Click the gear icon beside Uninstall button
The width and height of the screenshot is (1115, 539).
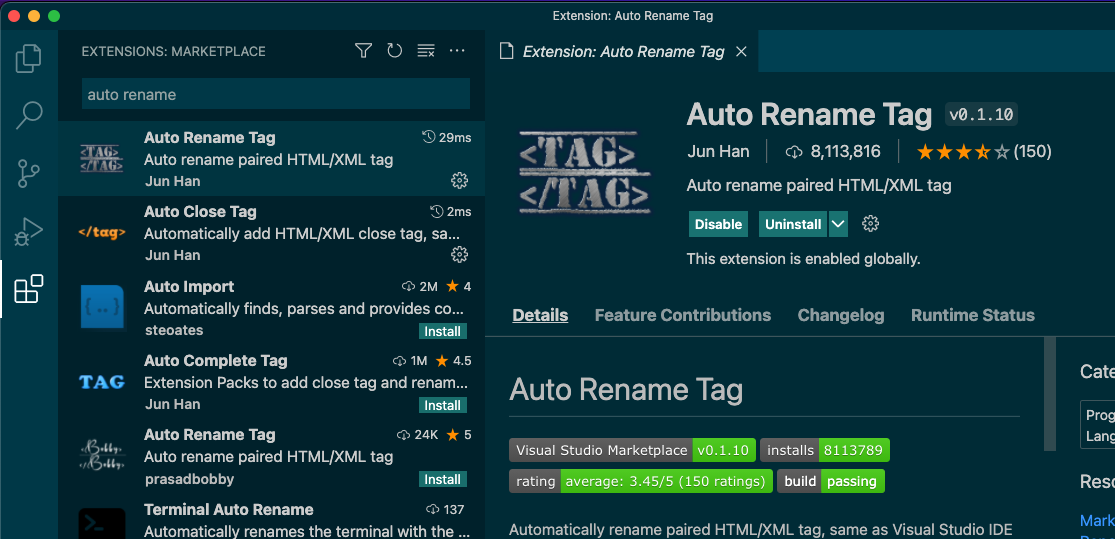(870, 224)
